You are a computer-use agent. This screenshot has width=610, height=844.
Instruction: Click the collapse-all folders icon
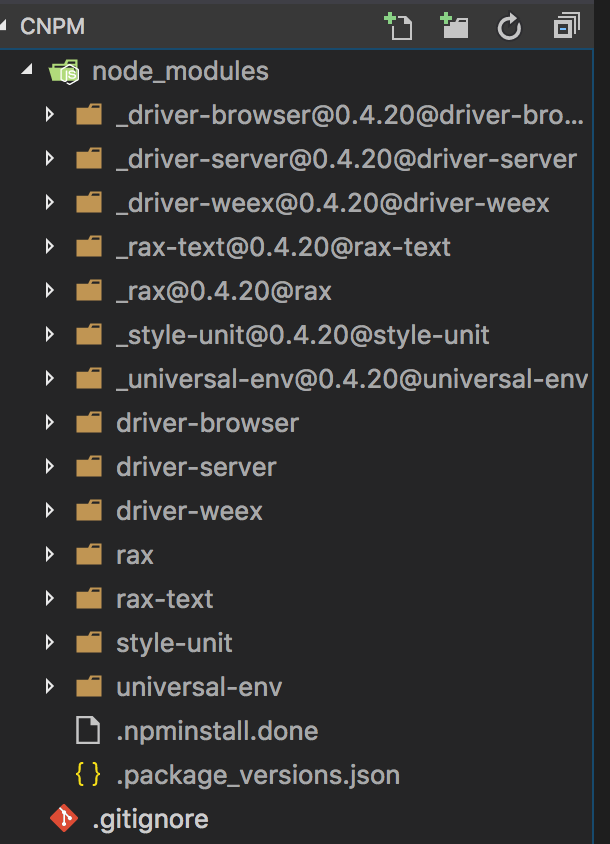click(565, 26)
